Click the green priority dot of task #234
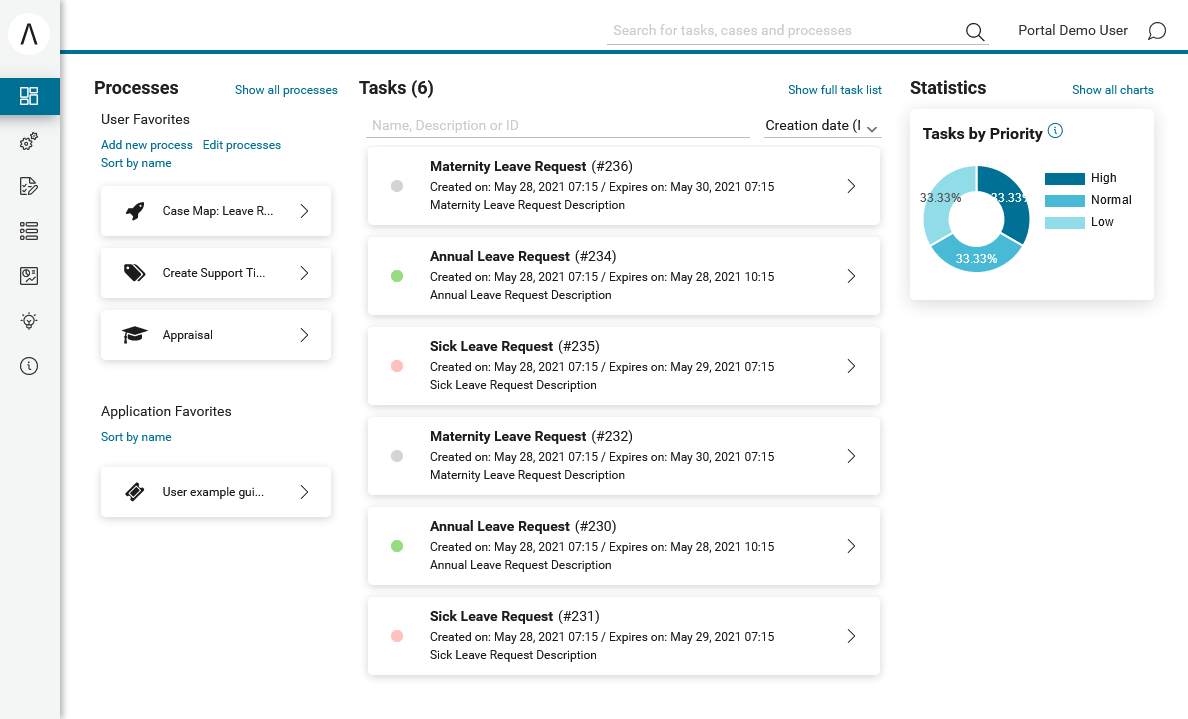Screen dimensions: 1188x719 point(397,277)
